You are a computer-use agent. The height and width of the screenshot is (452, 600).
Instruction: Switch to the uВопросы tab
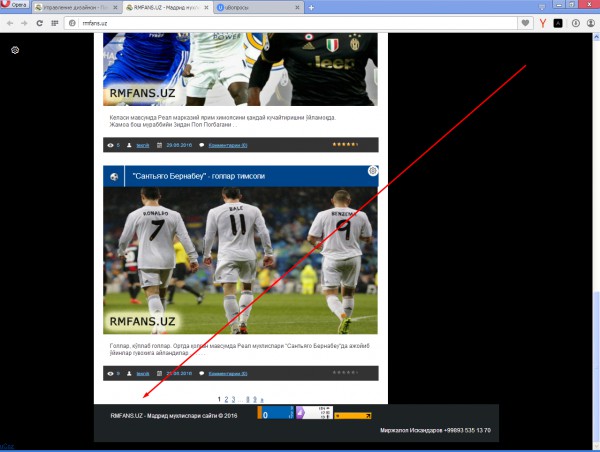[259, 8]
